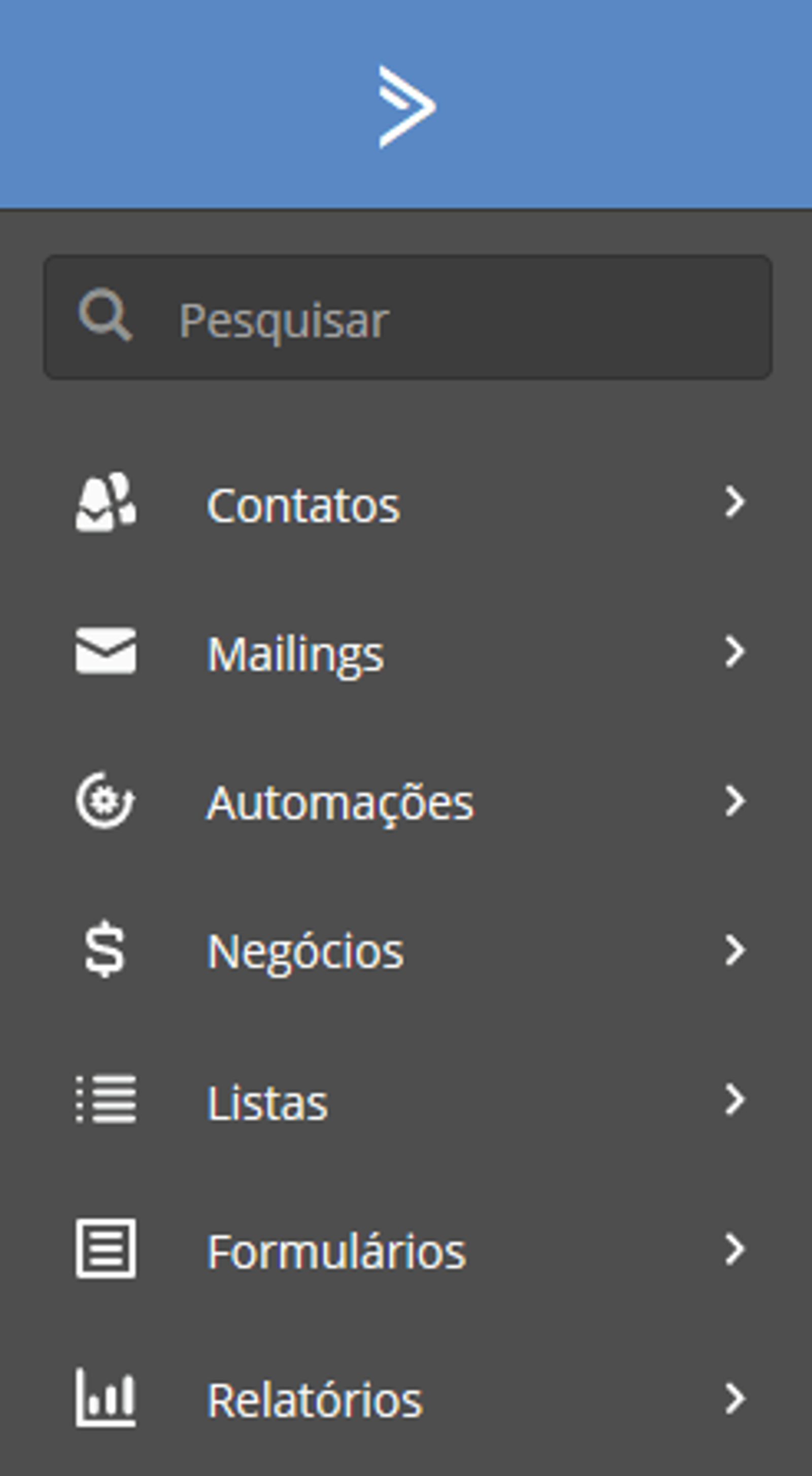This screenshot has width=812, height=1476.
Task: Click the Negócios dollar sign icon
Action: tap(105, 949)
